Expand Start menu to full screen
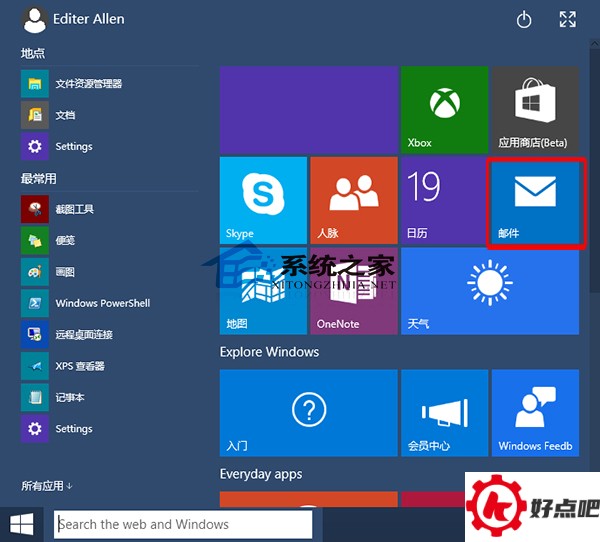This screenshot has height=542, width=600. (567, 19)
